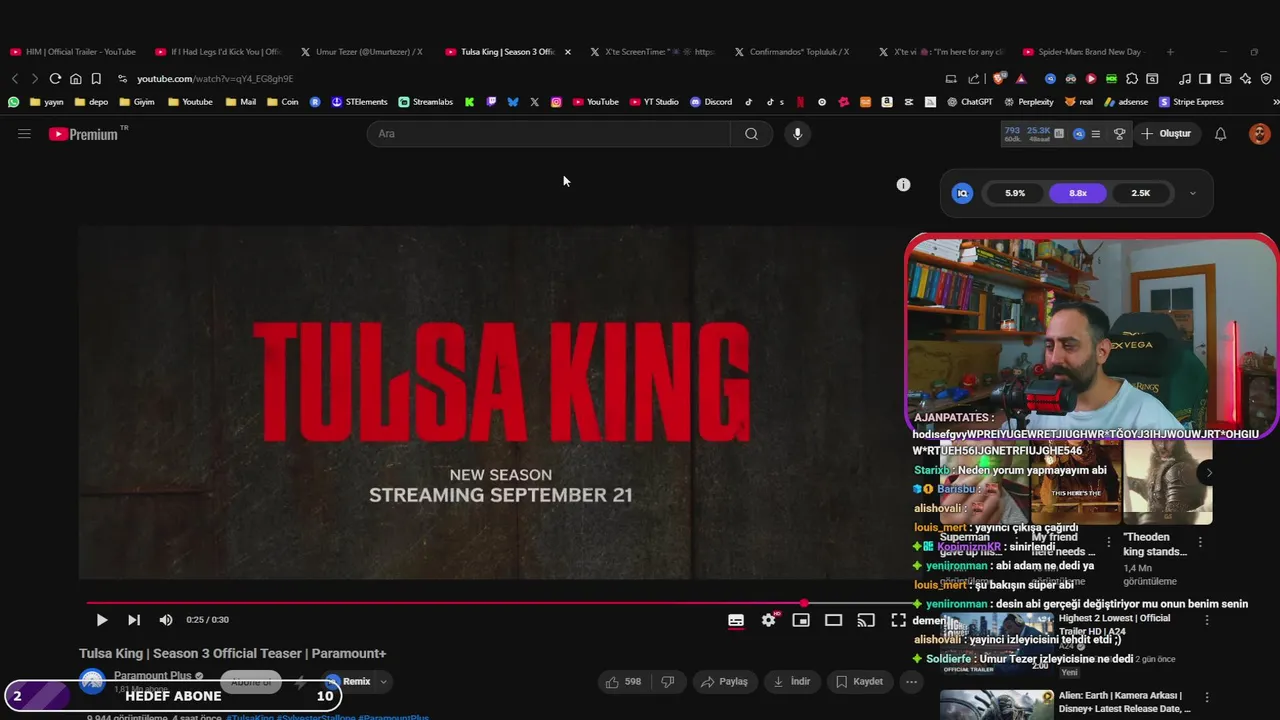Open video player settings gear
The height and width of the screenshot is (720, 1280).
[x=768, y=620]
